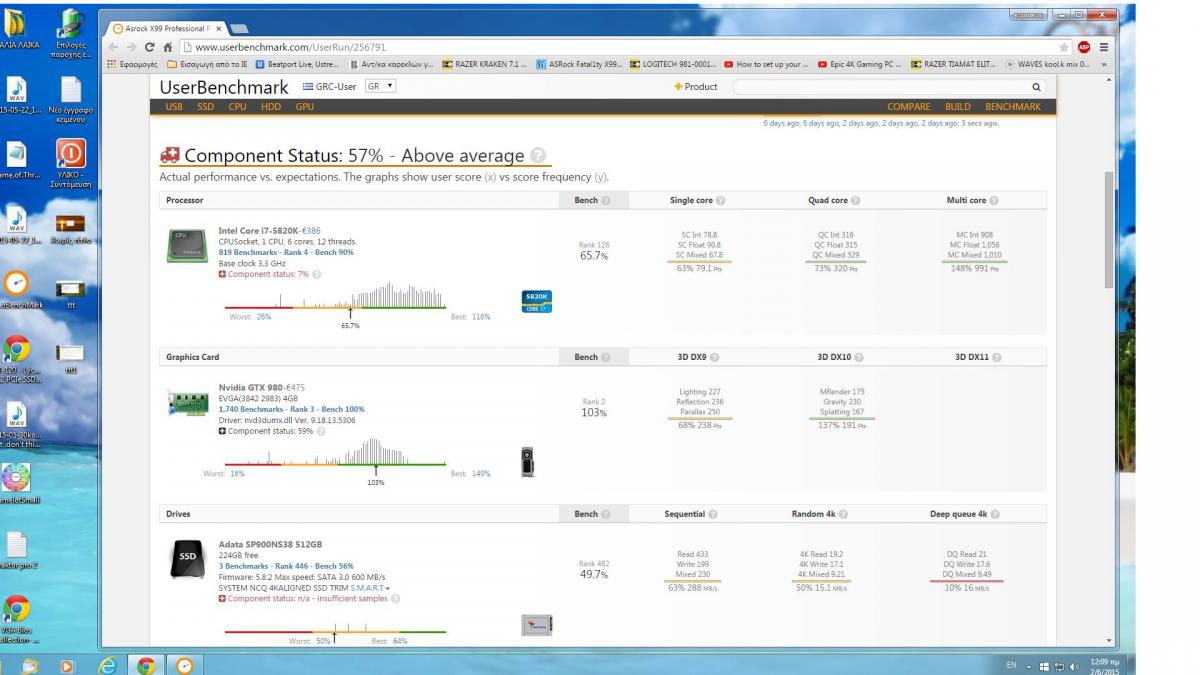Expand the drive Component status n/a section
Image resolution: width=1200 pixels, height=675 pixels.
(x=222, y=599)
